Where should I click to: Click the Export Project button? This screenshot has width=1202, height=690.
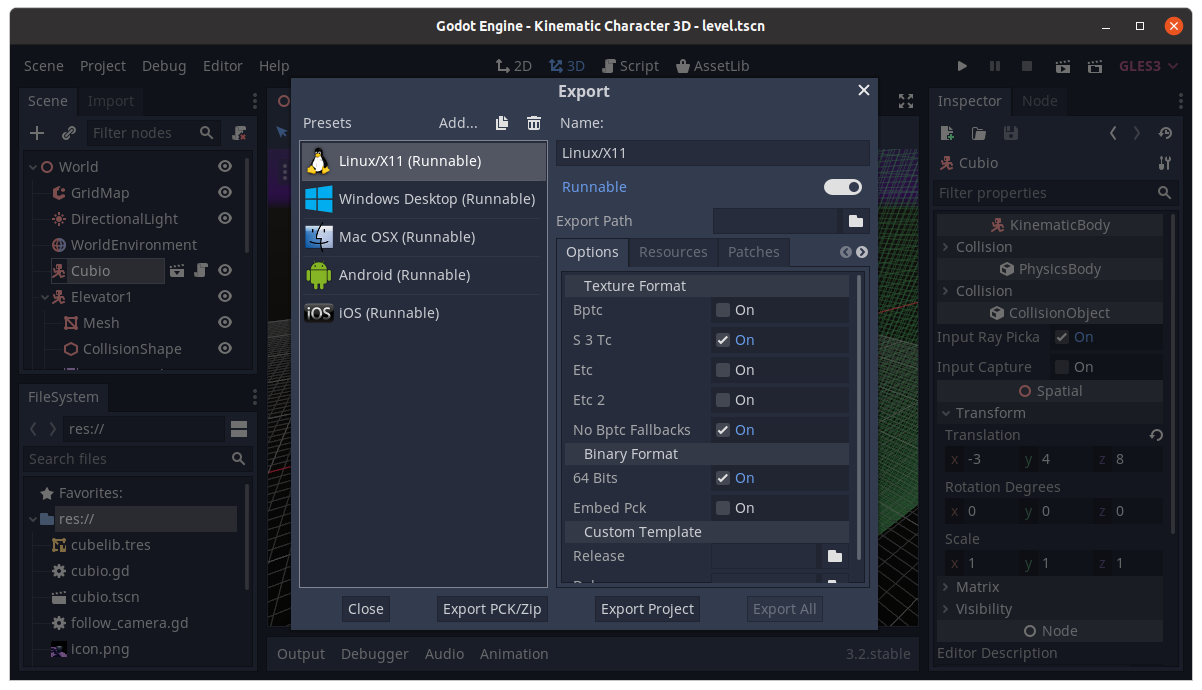(x=647, y=609)
